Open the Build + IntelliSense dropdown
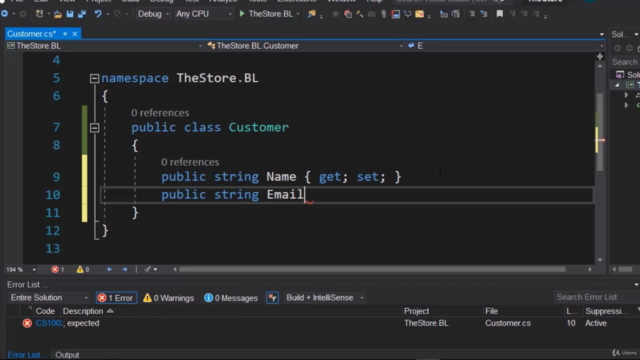The height and width of the screenshot is (360, 640). click(324, 298)
